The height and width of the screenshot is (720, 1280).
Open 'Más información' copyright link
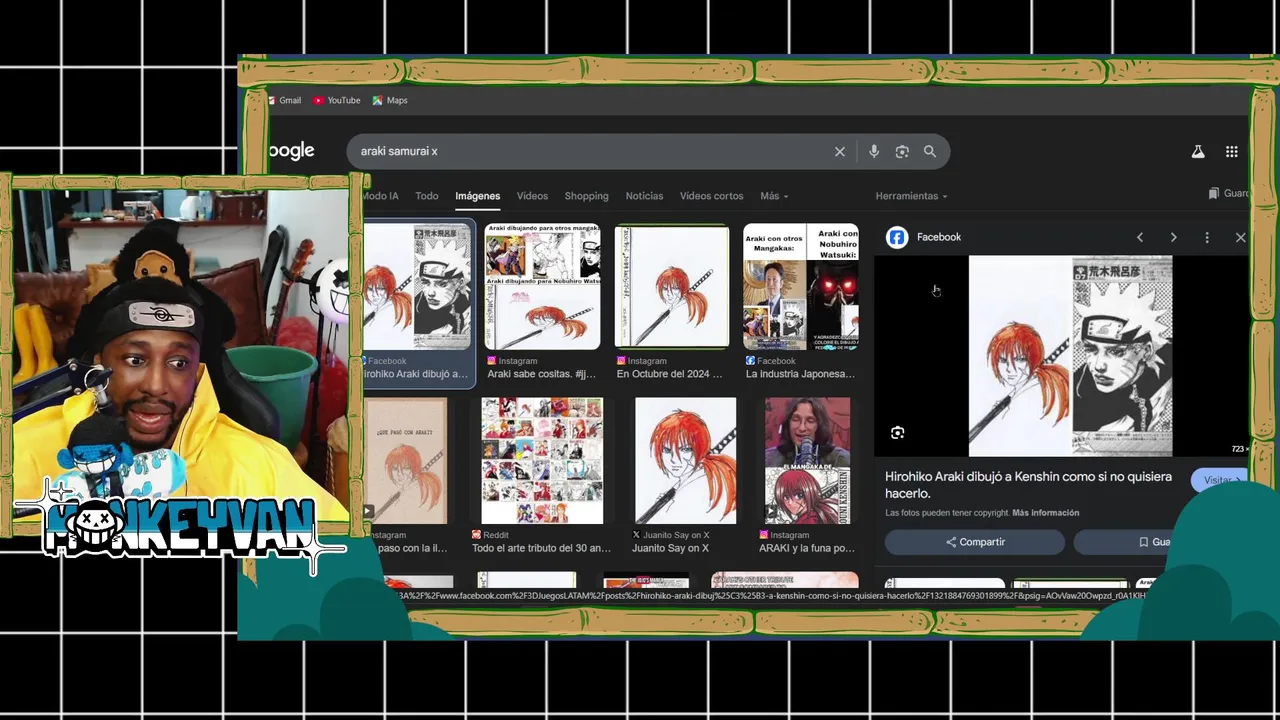(x=1045, y=513)
